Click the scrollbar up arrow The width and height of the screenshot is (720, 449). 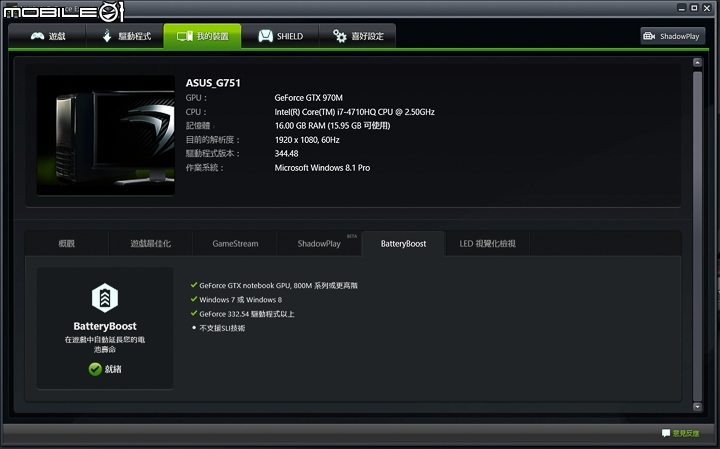(x=698, y=62)
